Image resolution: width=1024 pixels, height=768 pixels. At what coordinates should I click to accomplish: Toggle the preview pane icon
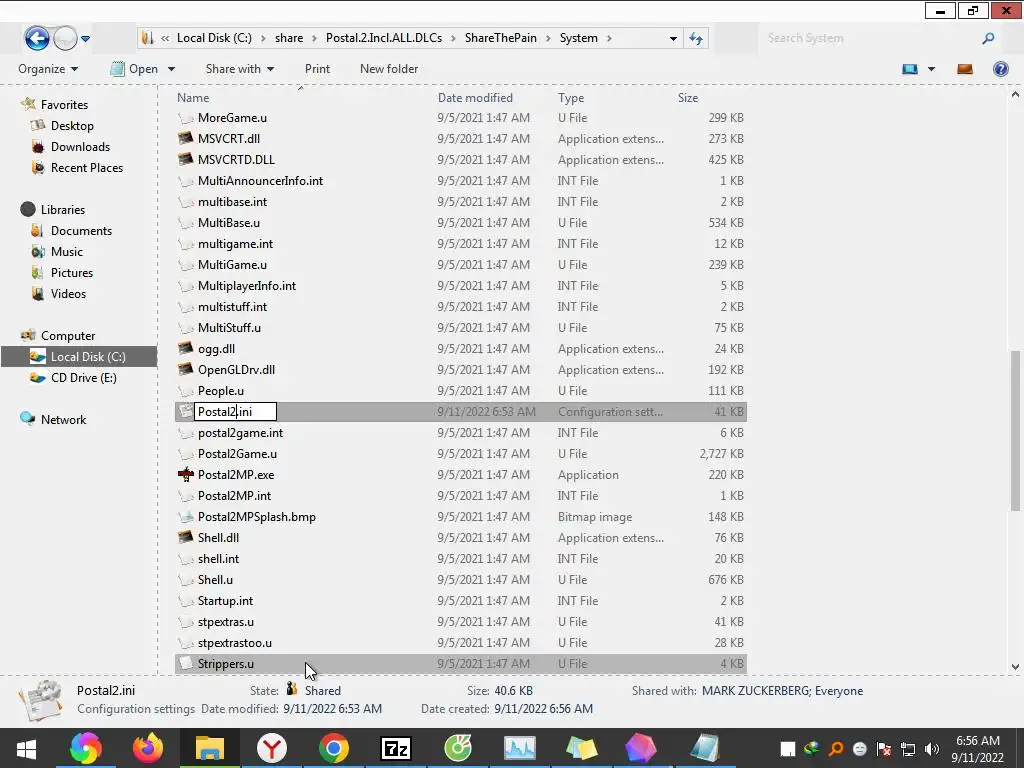(x=965, y=69)
